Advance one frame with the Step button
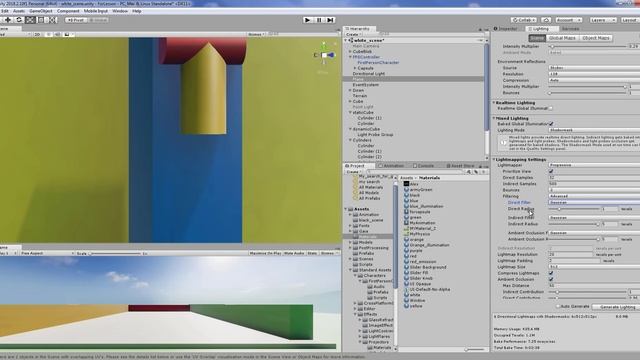640x360 pixels. coord(330,20)
